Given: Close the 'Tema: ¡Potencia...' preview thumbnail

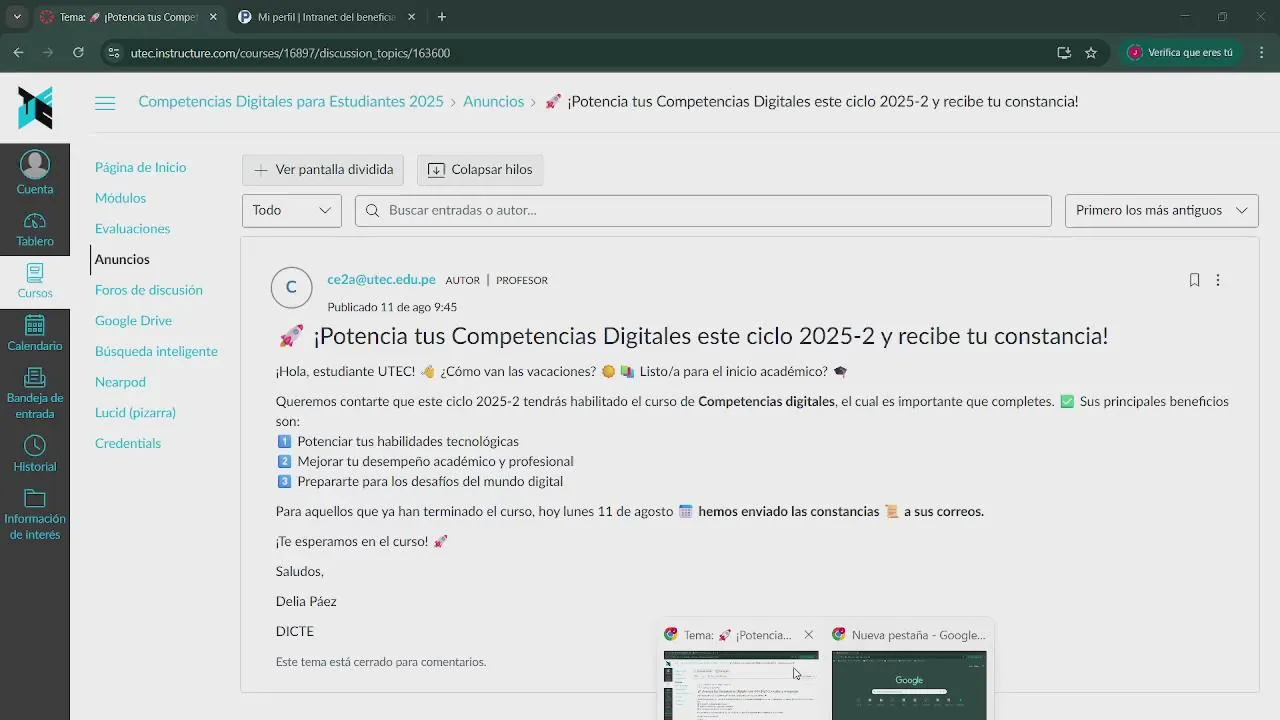Looking at the screenshot, I should 809,635.
